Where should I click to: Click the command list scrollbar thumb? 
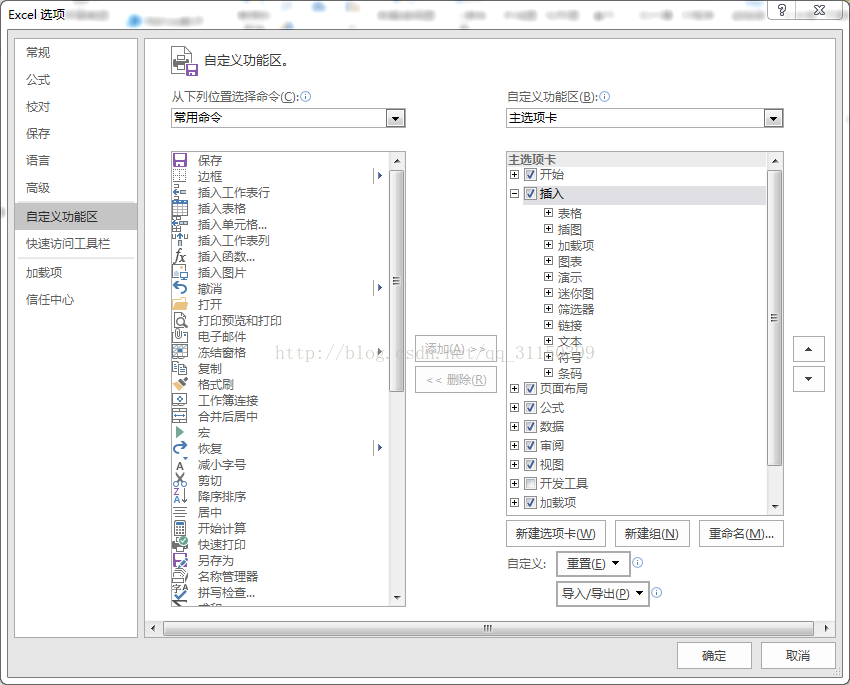[397, 281]
